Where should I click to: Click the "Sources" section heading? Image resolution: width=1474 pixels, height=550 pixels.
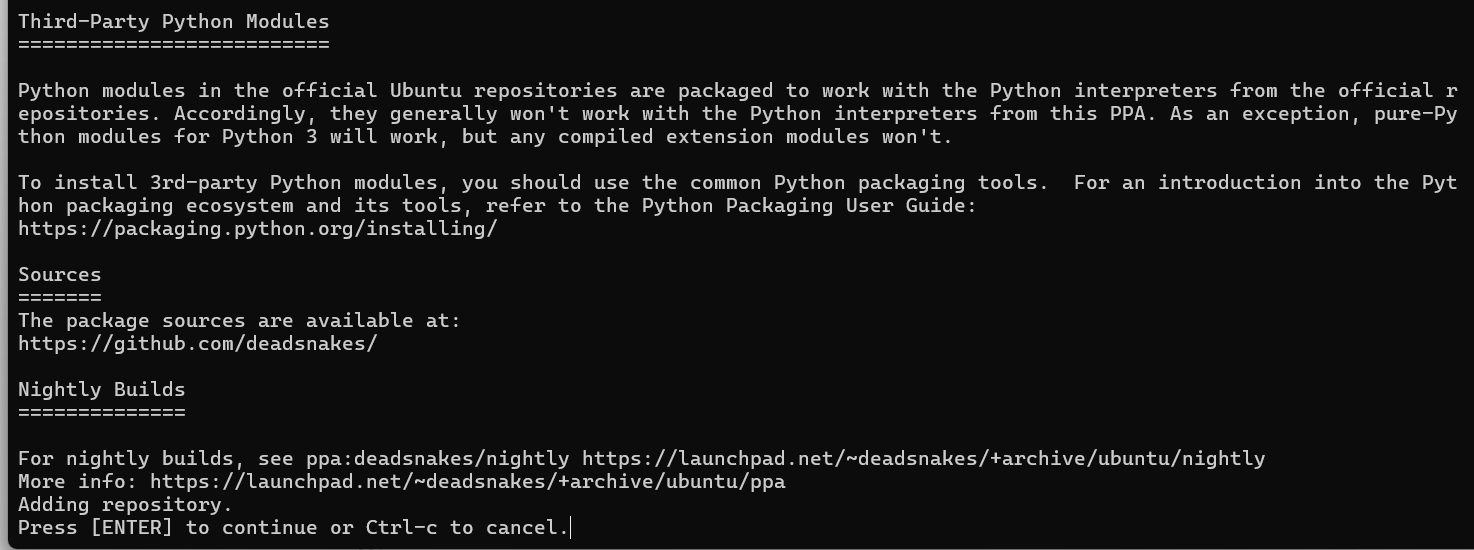click(x=59, y=275)
